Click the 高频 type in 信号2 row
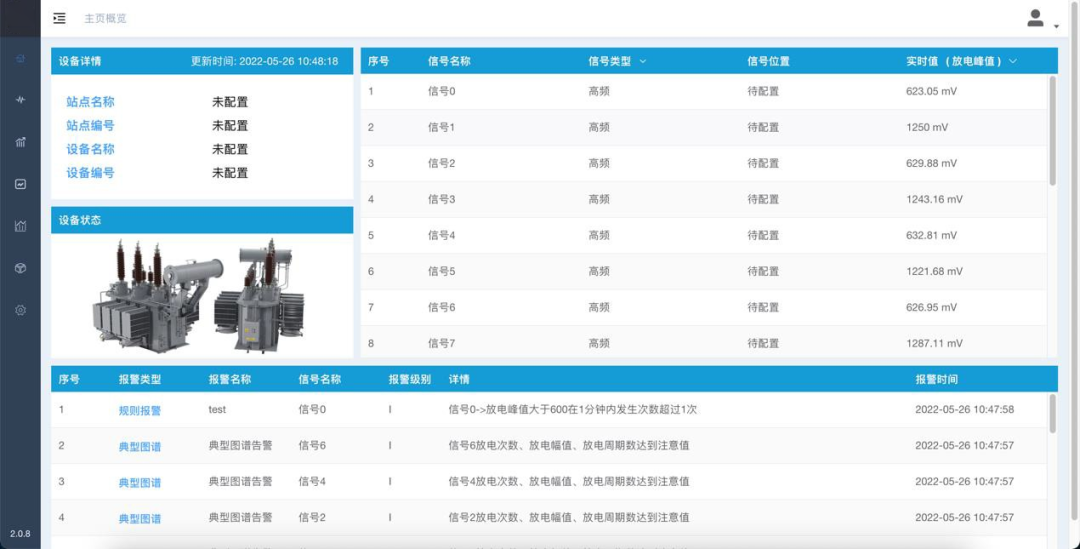The width and height of the screenshot is (1080, 549). click(x=599, y=163)
